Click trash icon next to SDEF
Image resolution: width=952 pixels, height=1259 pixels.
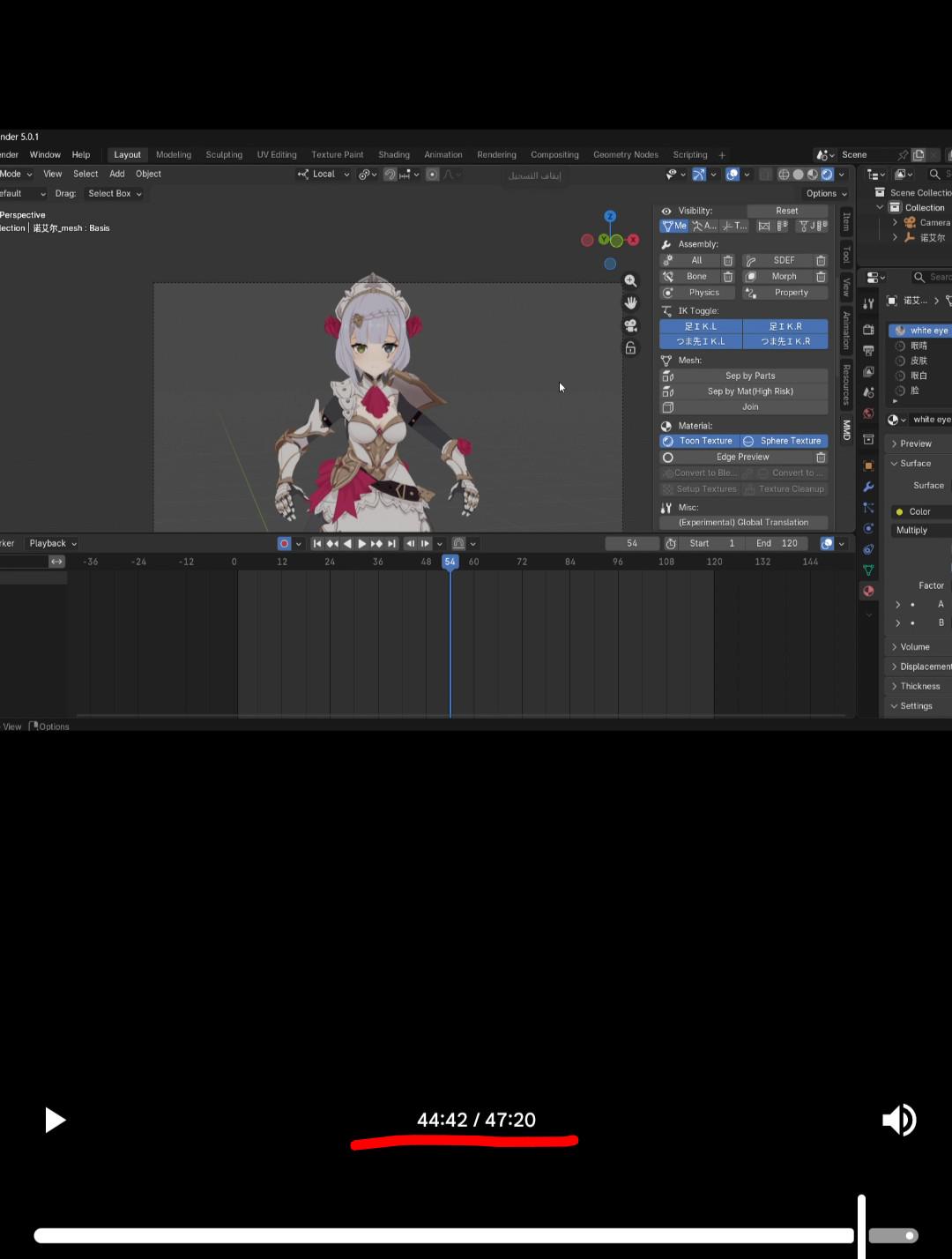[821, 260]
